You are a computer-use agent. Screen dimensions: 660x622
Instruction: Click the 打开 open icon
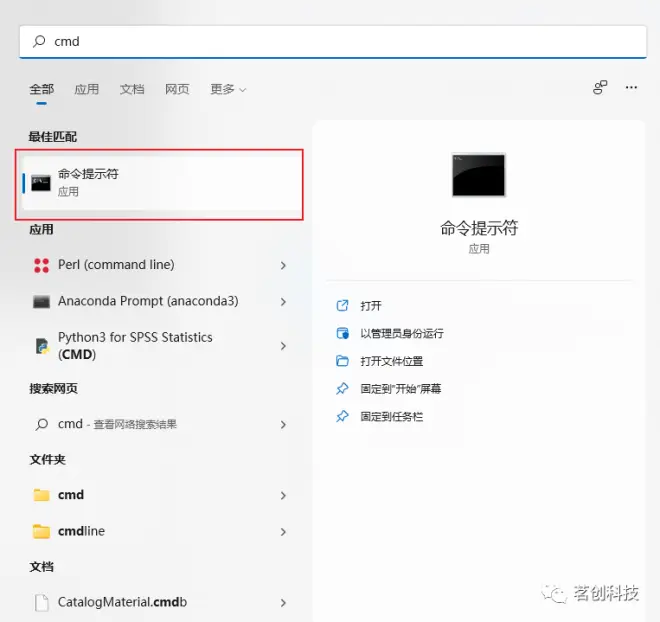[342, 305]
